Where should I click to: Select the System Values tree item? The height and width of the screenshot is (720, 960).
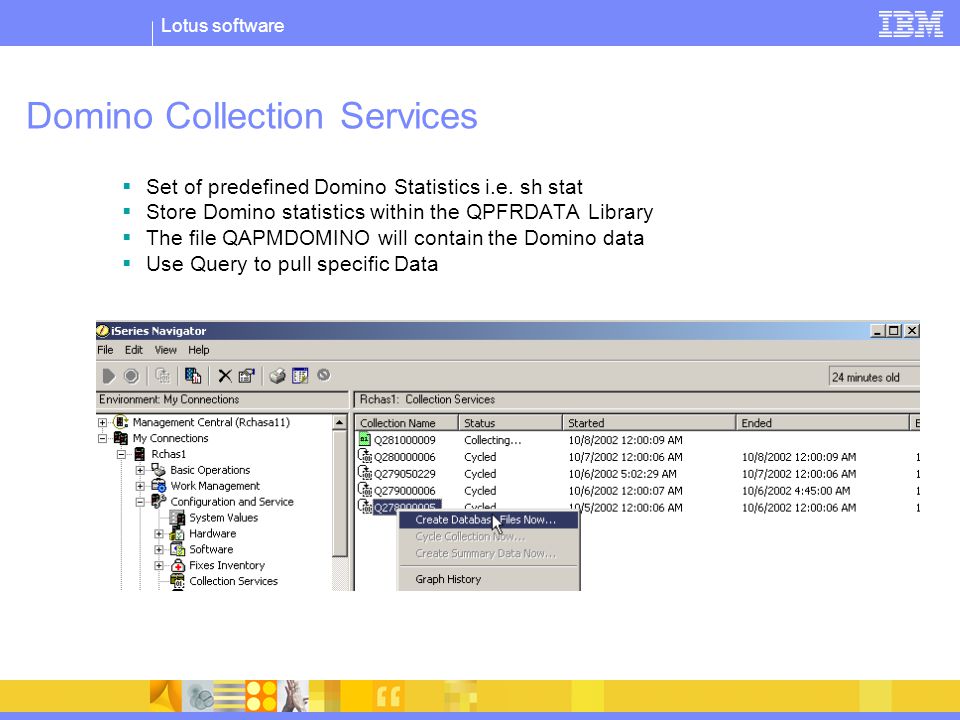click(x=223, y=517)
